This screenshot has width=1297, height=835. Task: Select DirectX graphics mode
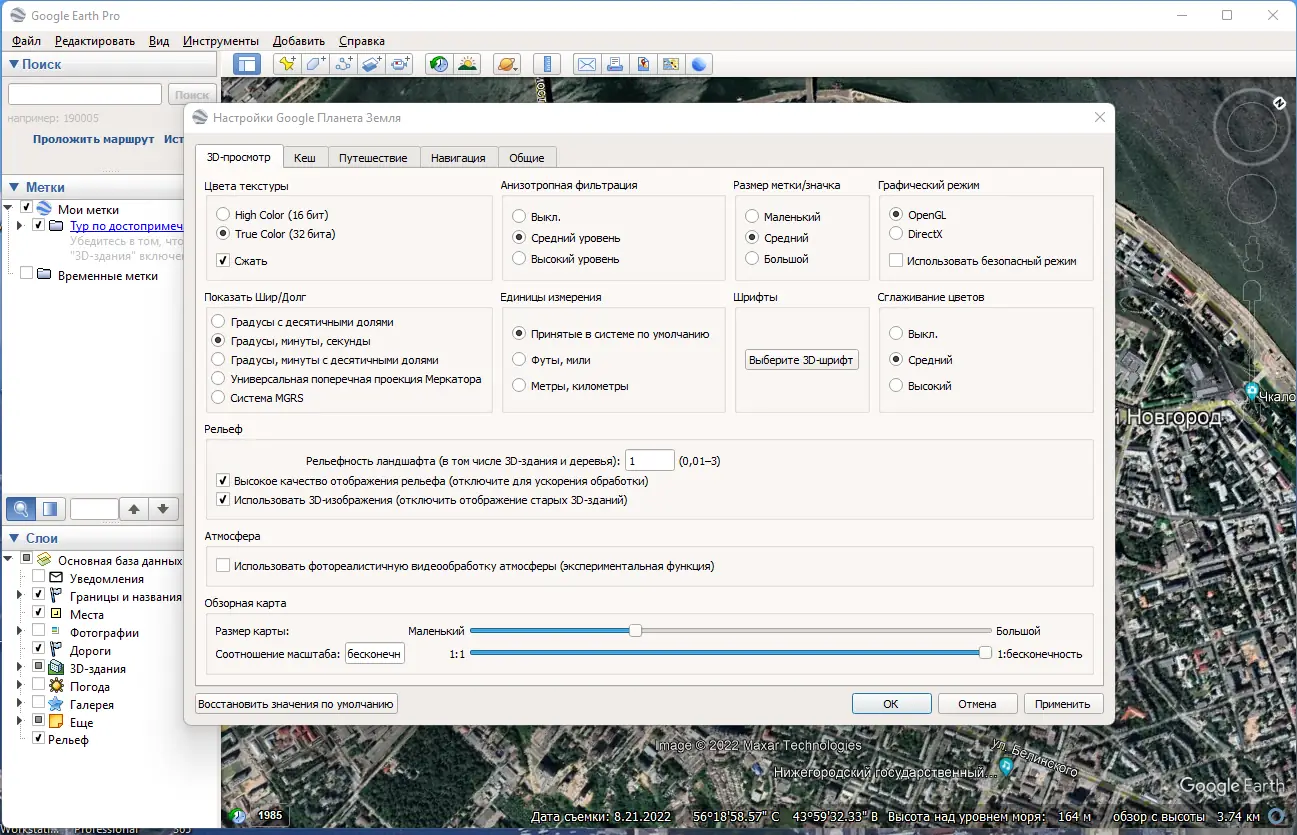(896, 234)
